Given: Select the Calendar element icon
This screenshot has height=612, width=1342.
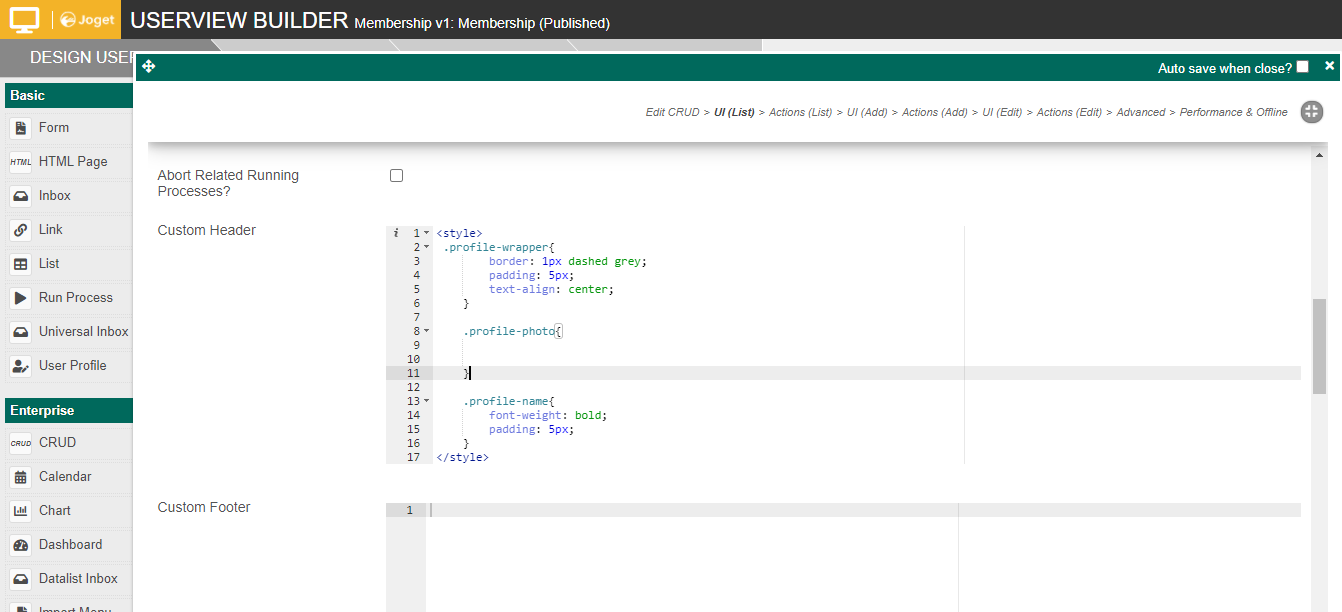Looking at the screenshot, I should click(x=21, y=477).
